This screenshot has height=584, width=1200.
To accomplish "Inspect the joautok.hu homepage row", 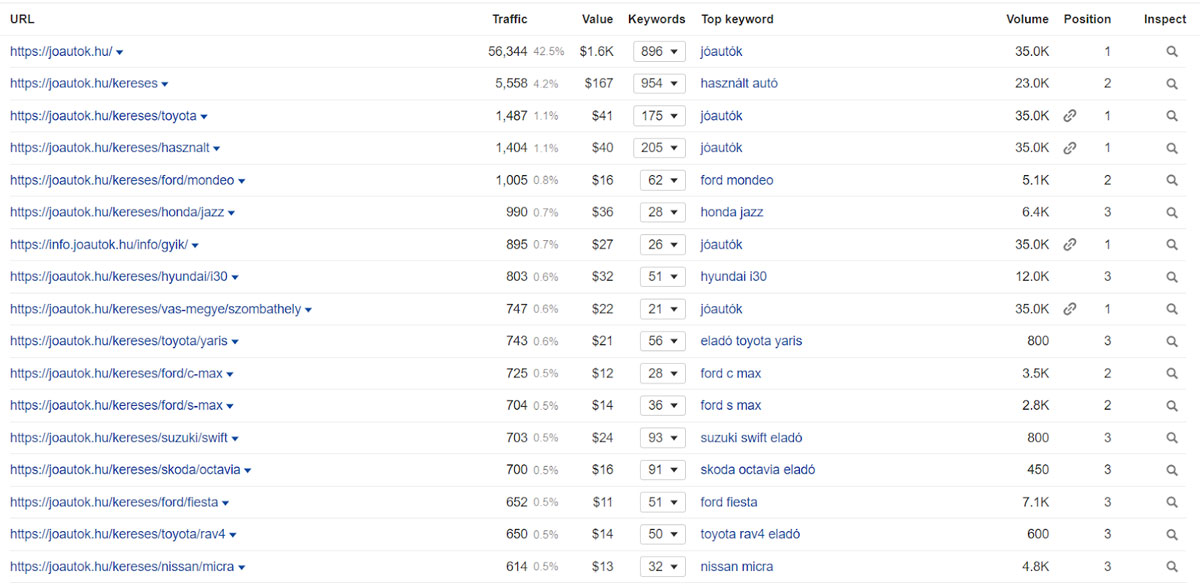I will [1172, 52].
